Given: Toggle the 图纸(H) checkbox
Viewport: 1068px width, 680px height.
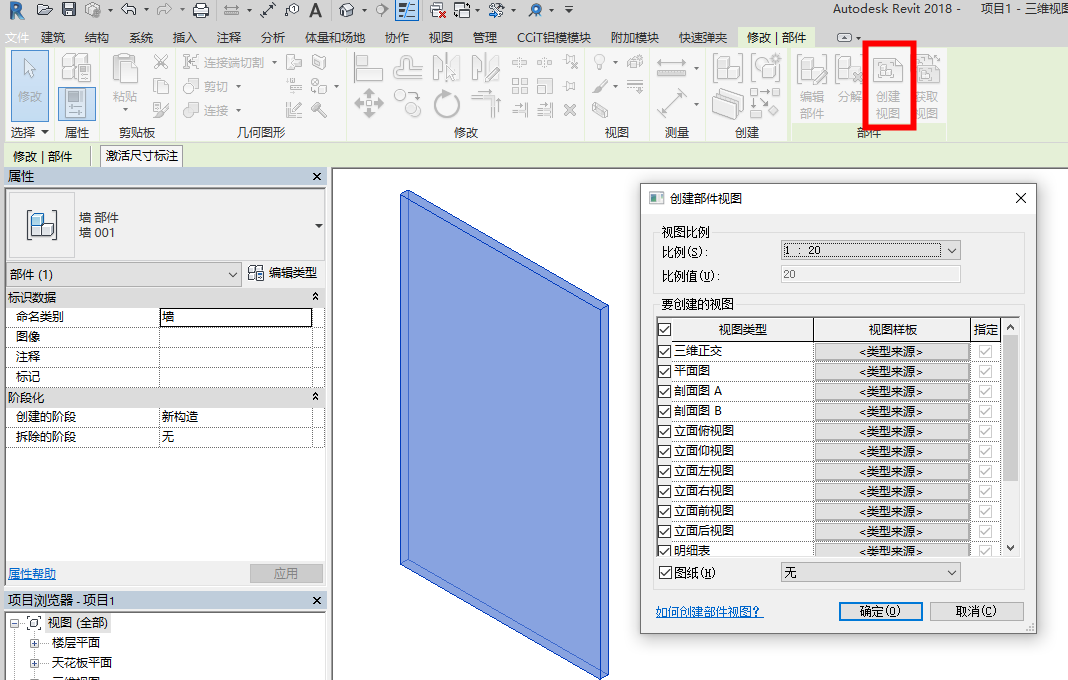Looking at the screenshot, I should pos(665,573).
